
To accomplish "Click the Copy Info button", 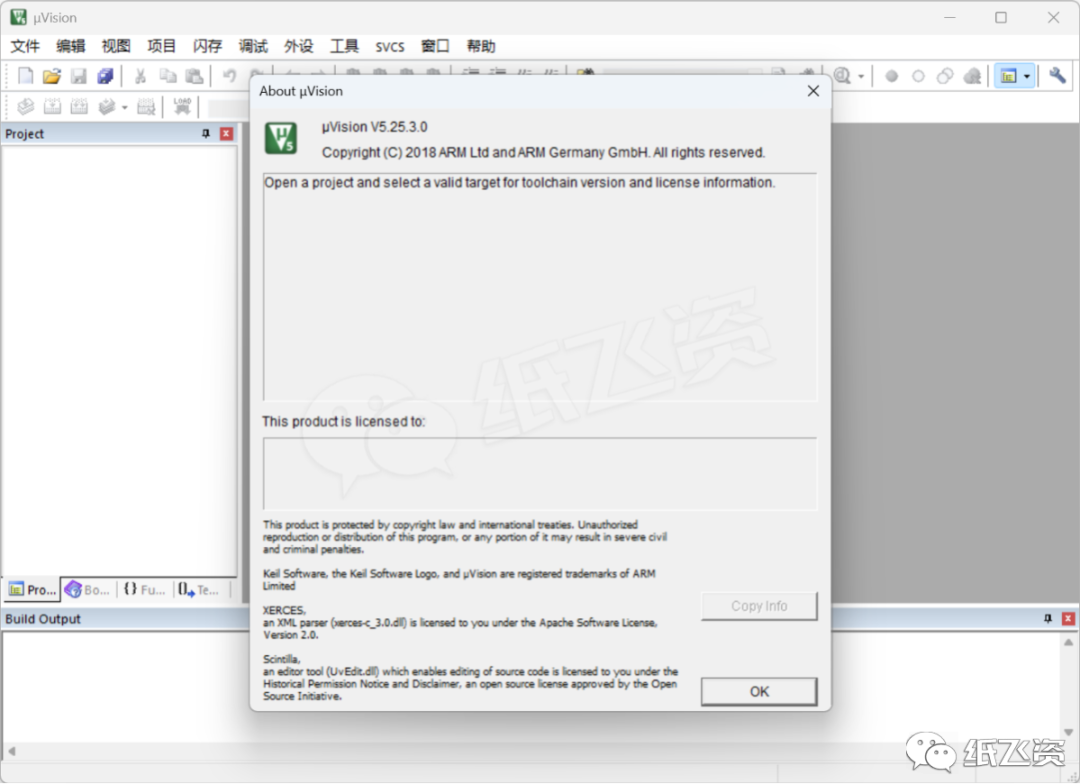I will point(759,606).
